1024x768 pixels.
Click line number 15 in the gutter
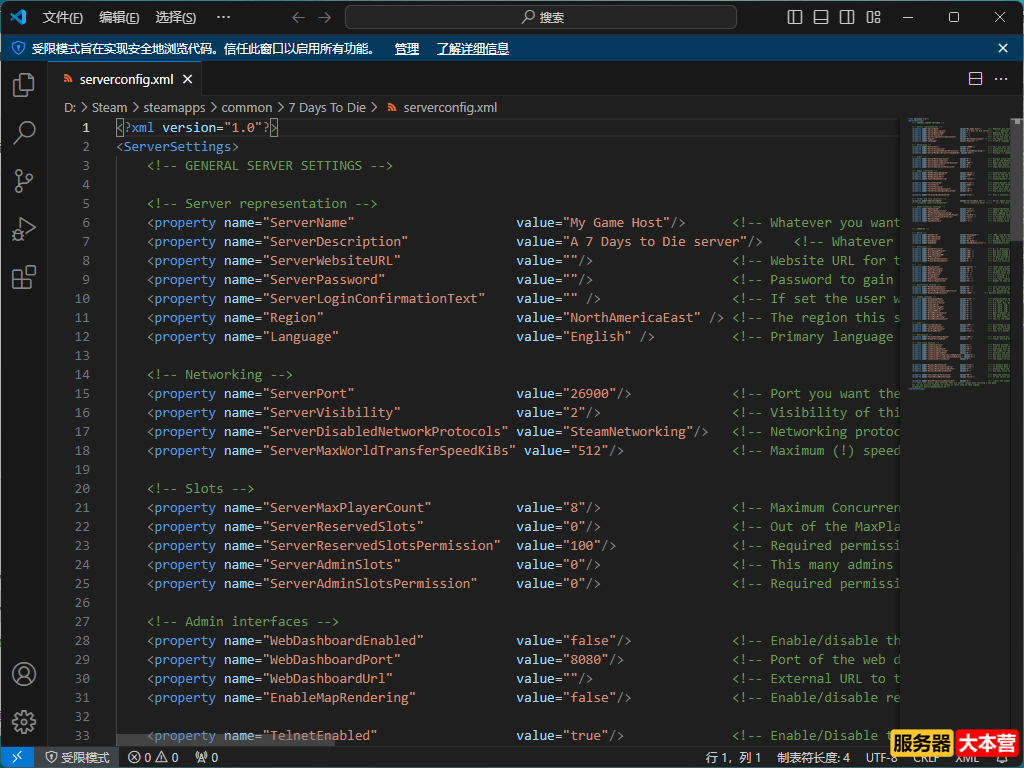82,394
